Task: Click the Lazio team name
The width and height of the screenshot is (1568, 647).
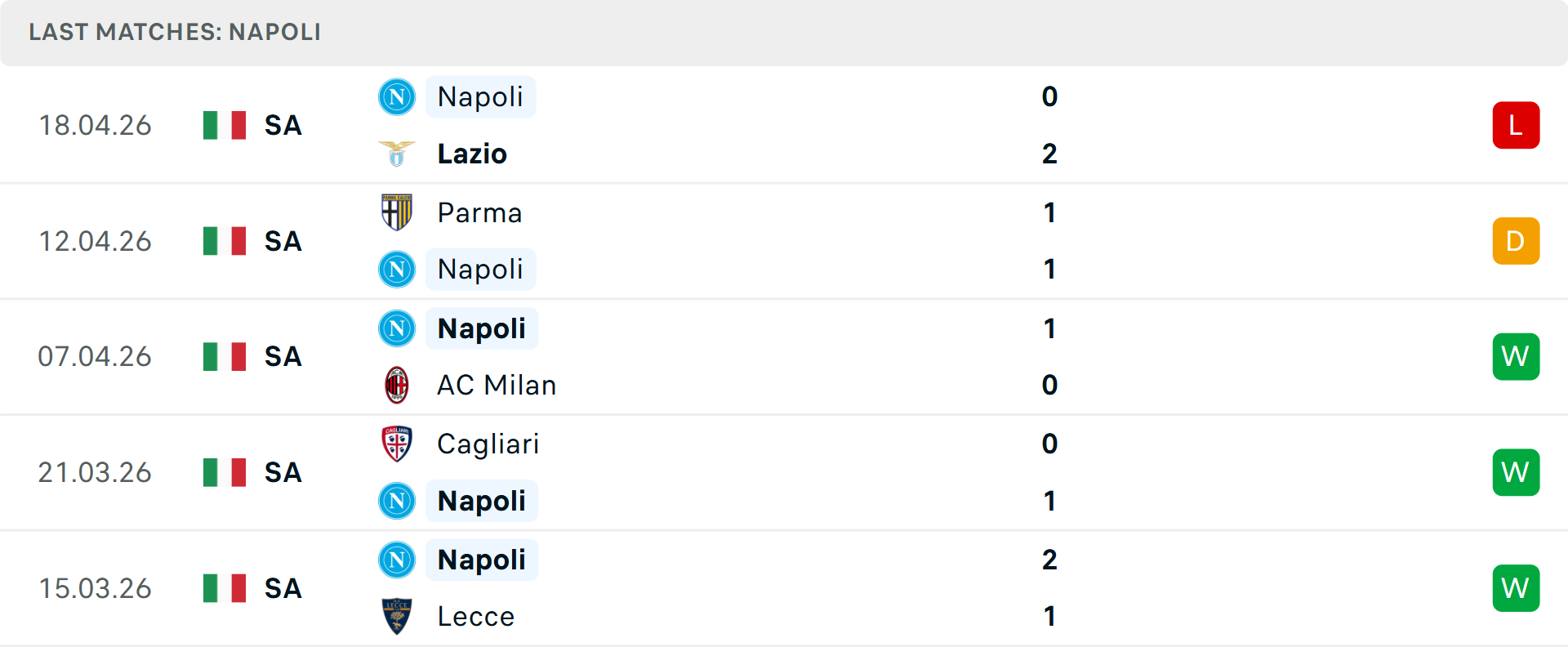Action: (471, 154)
